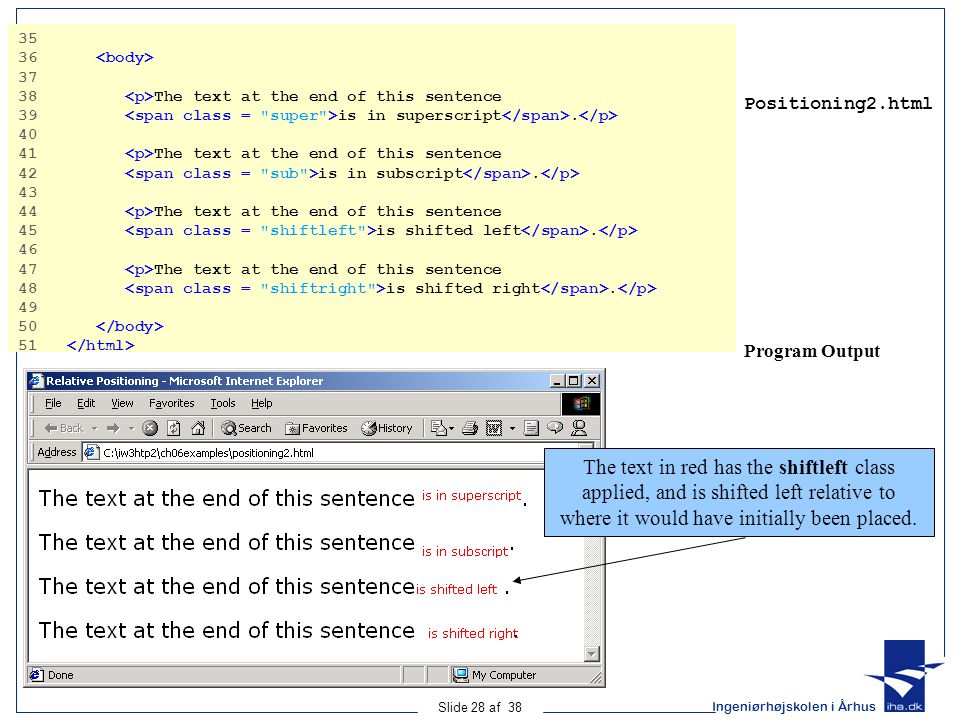Click the 'is in subscript' red text

click(x=465, y=551)
